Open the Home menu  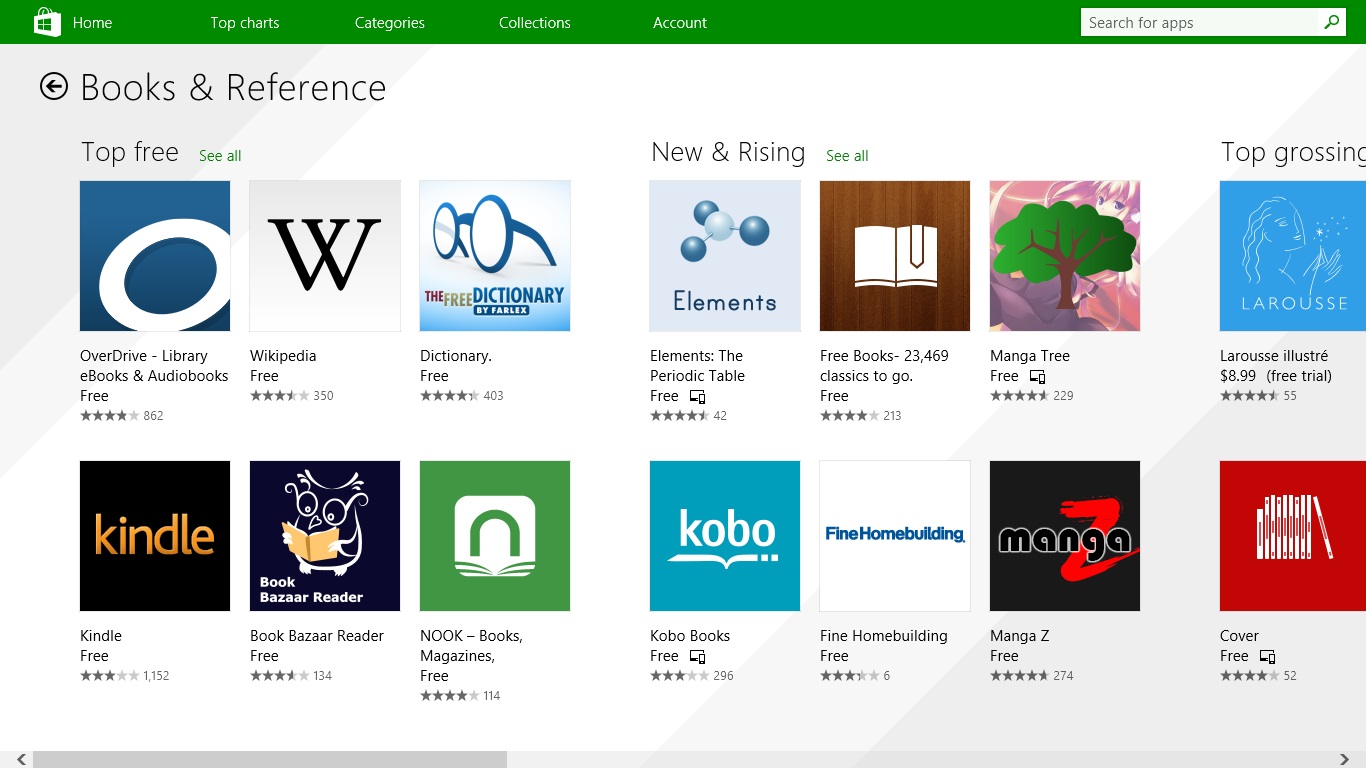tap(92, 22)
